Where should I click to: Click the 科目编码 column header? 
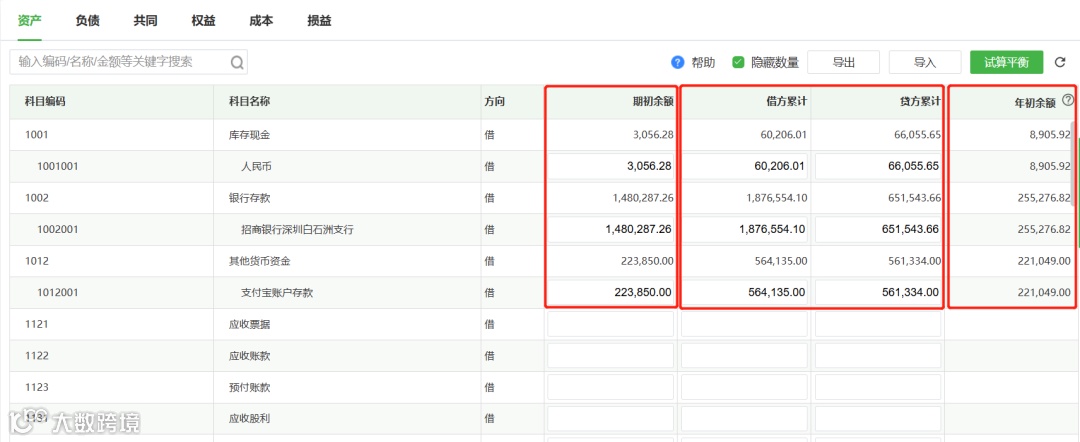(45, 102)
